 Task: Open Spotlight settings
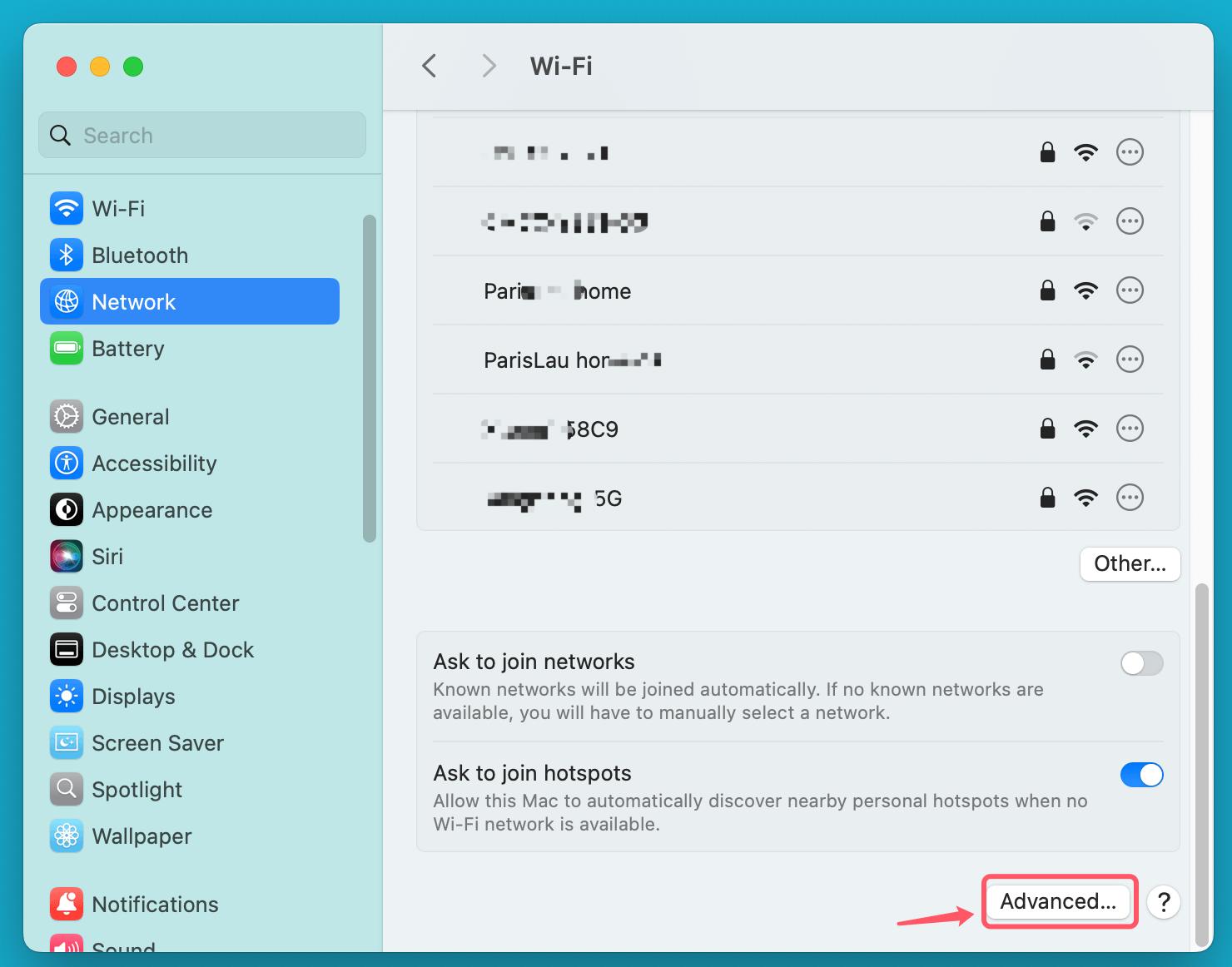click(x=137, y=789)
